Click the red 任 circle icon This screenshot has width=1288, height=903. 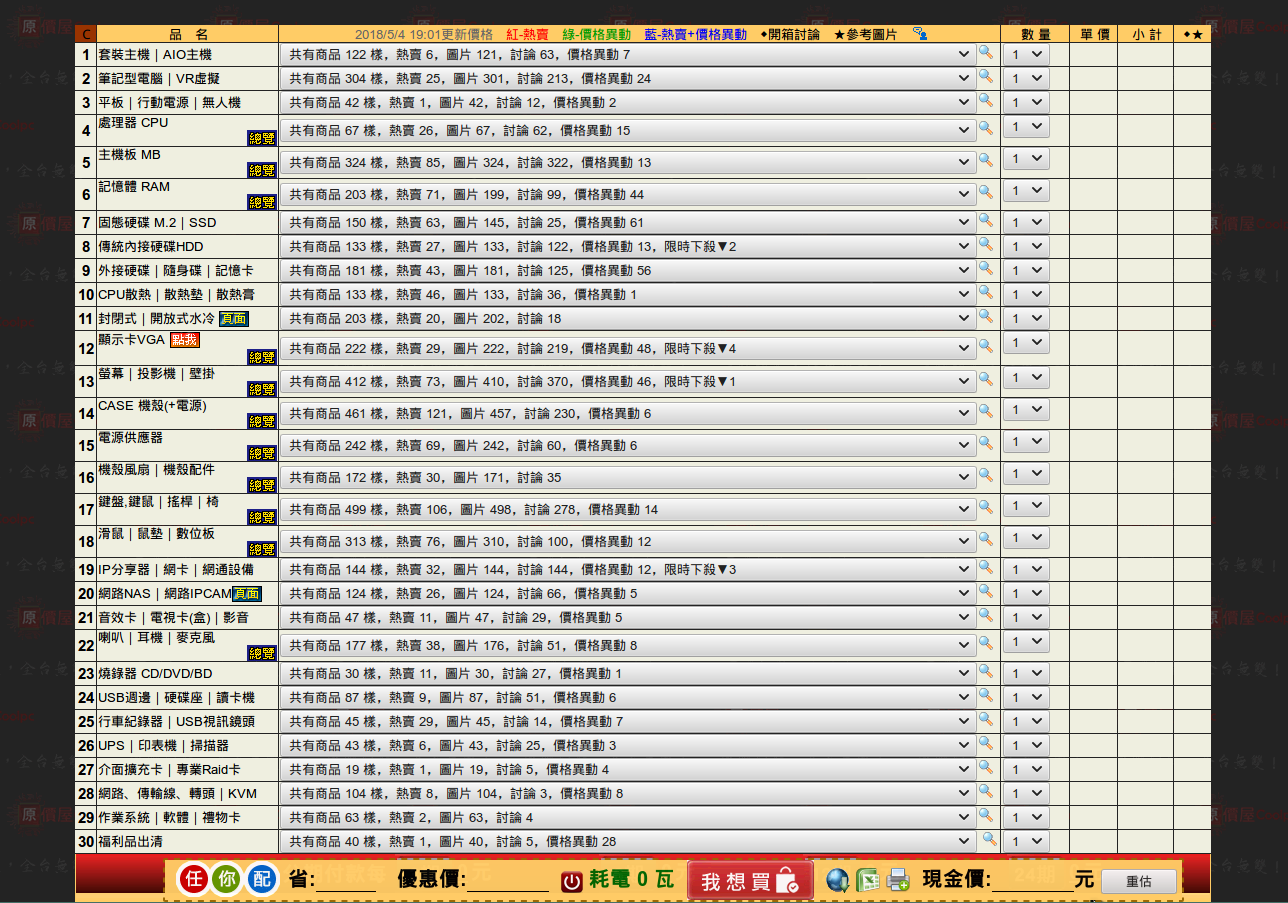194,880
